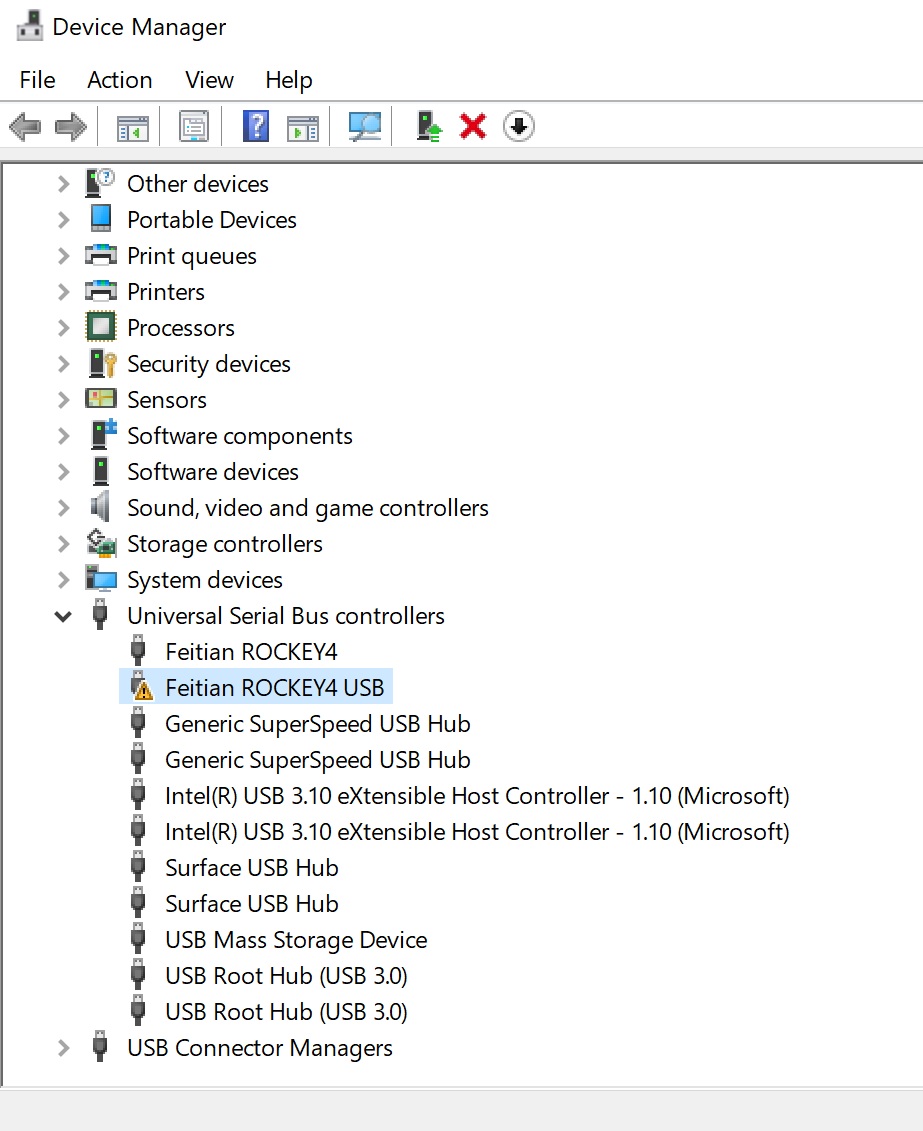
Task: Select first Intel USB 3.10 Host Controller
Action: (x=477, y=796)
